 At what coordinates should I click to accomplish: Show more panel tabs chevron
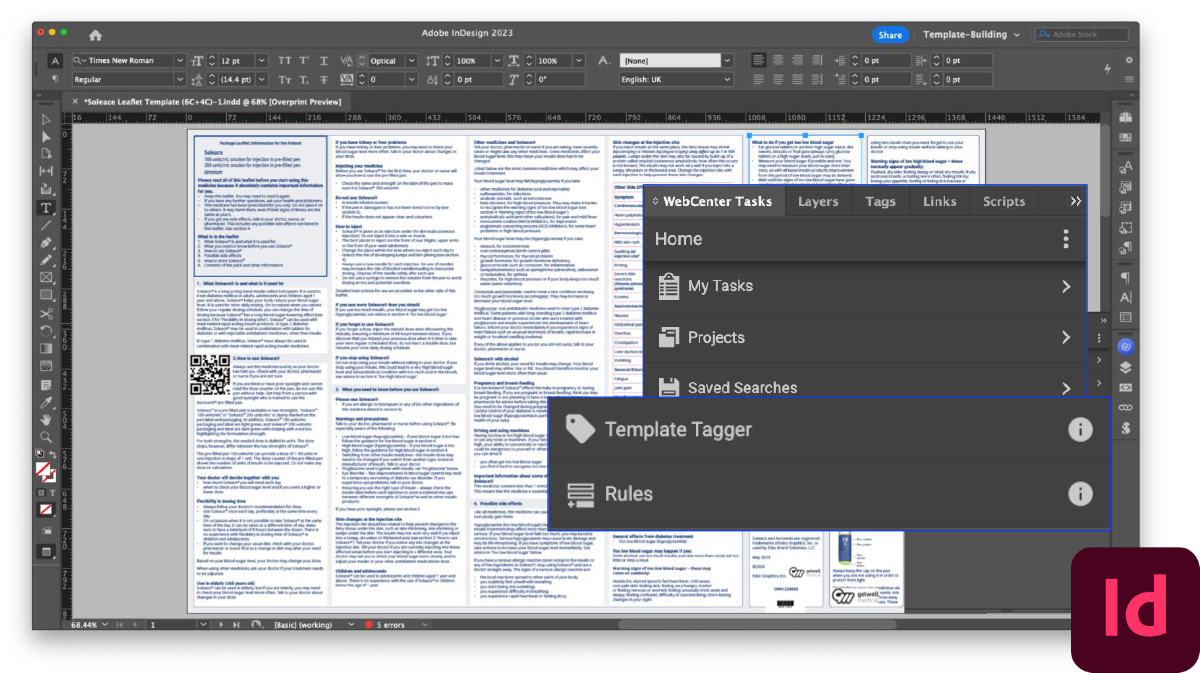click(x=1076, y=201)
